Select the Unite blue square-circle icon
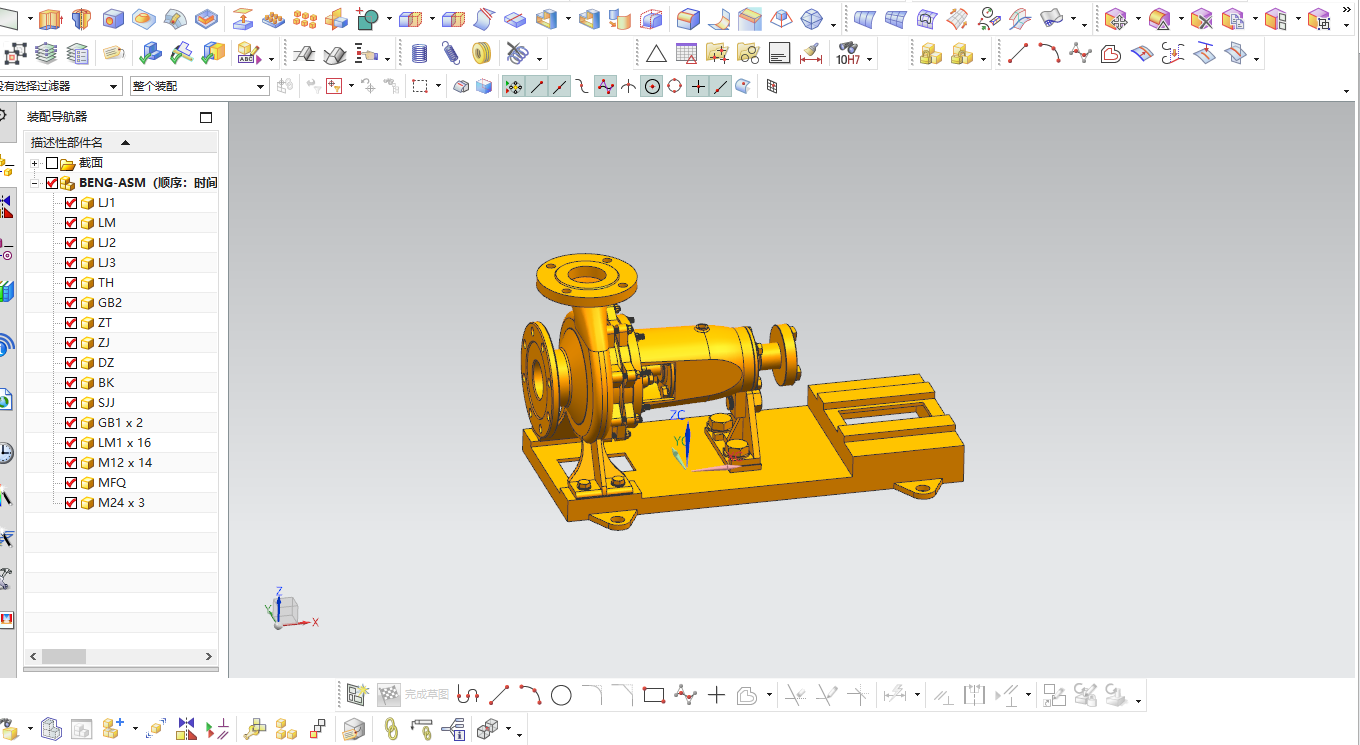This screenshot has height=745, width=1360. (368, 18)
